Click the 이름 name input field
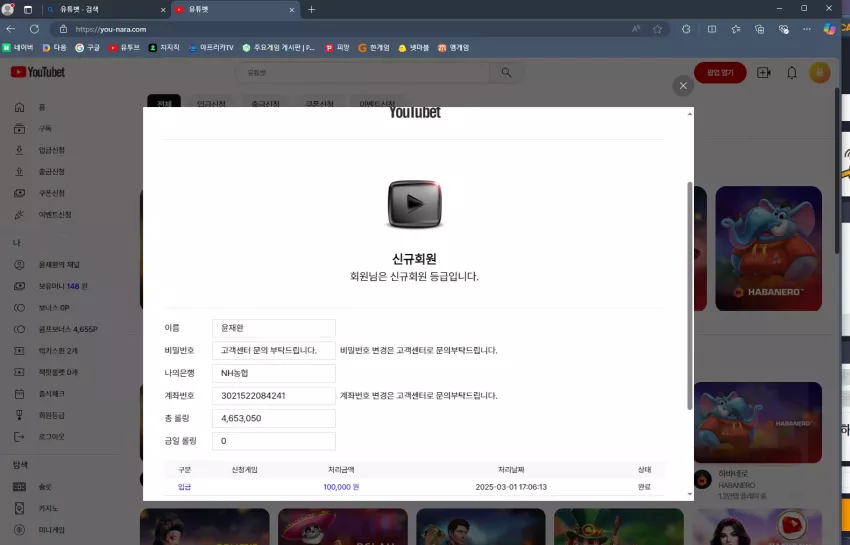 (274, 328)
